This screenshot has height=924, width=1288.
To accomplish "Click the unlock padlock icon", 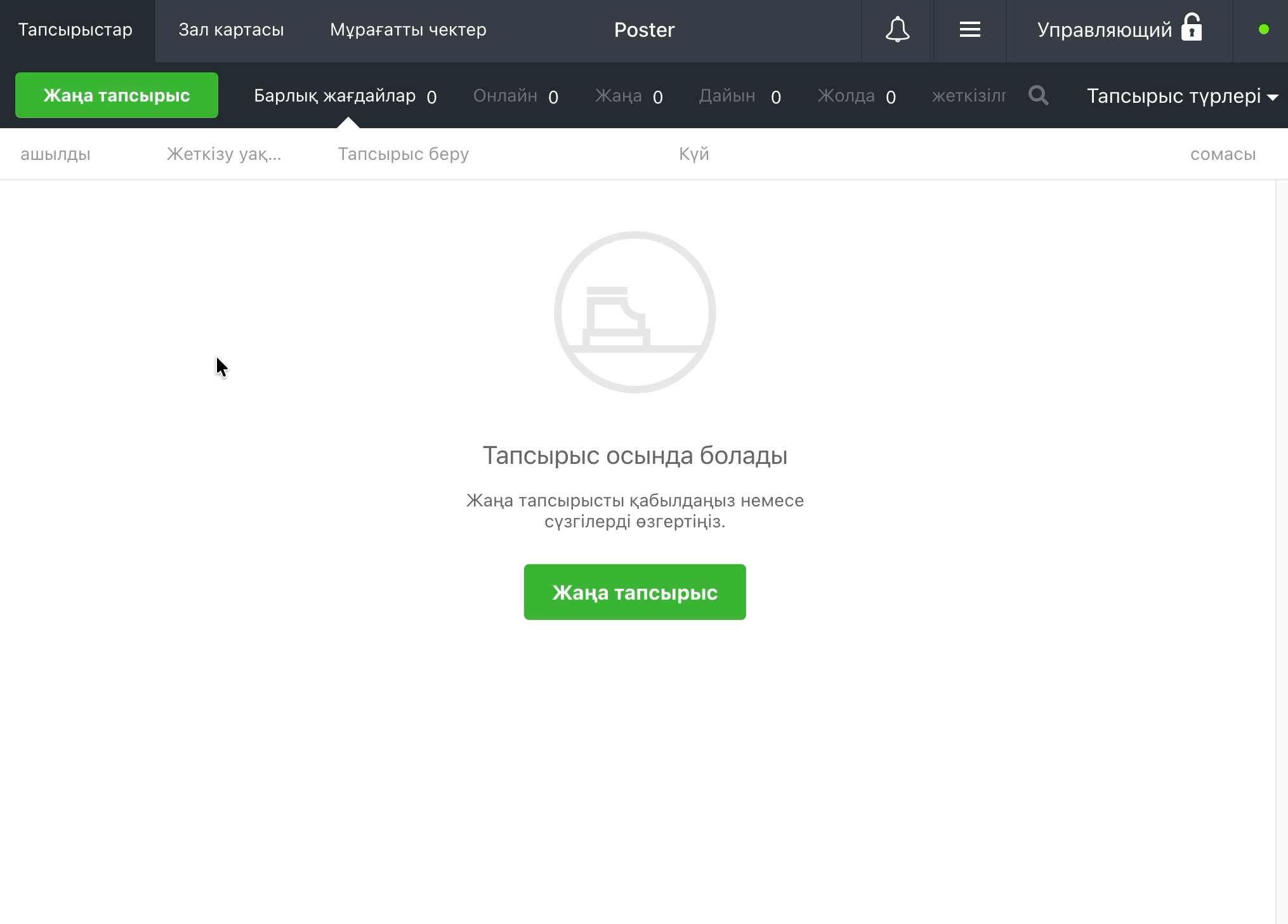I will click(x=1192, y=27).
